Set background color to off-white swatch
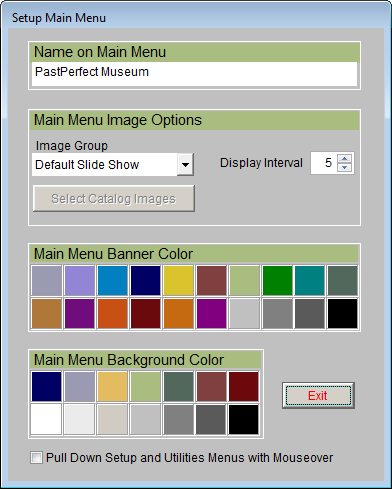The image size is (392, 489). coord(80,419)
